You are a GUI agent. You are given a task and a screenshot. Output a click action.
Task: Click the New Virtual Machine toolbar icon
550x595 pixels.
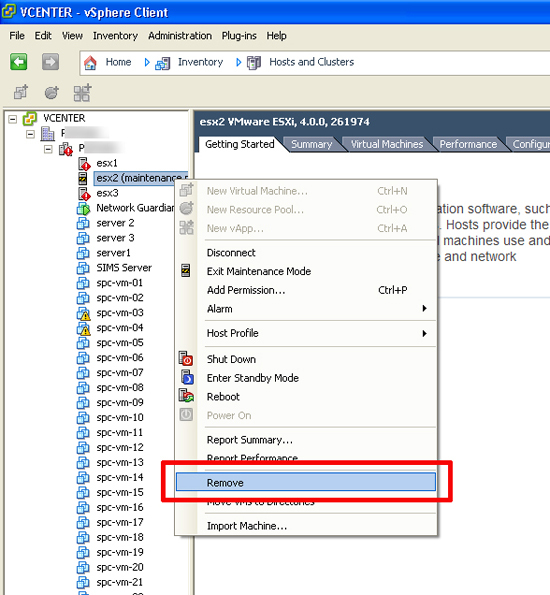pos(21,92)
